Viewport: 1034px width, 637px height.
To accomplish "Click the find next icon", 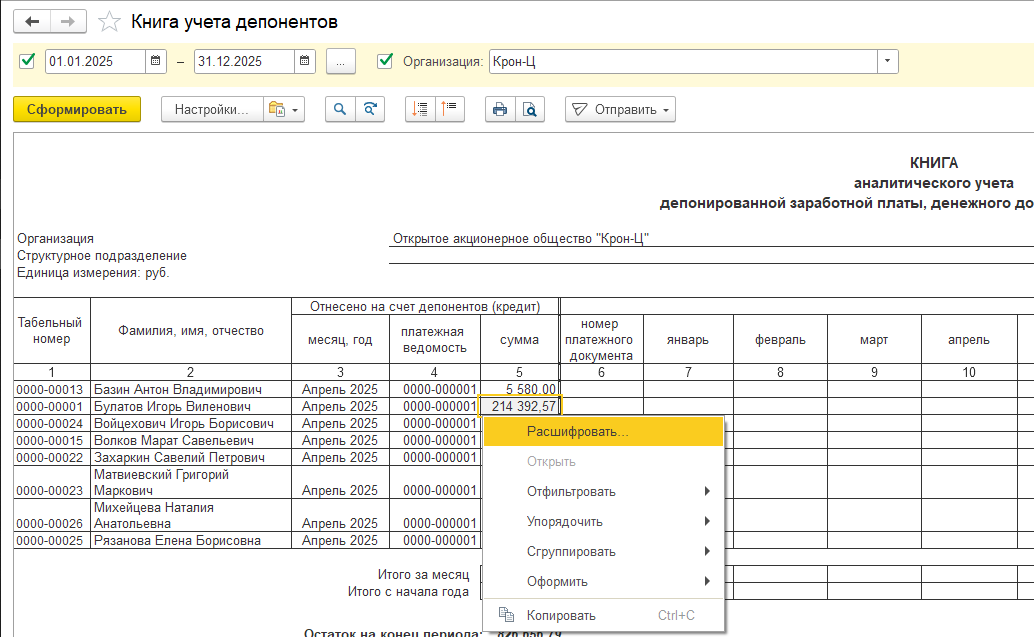I will click(370, 110).
